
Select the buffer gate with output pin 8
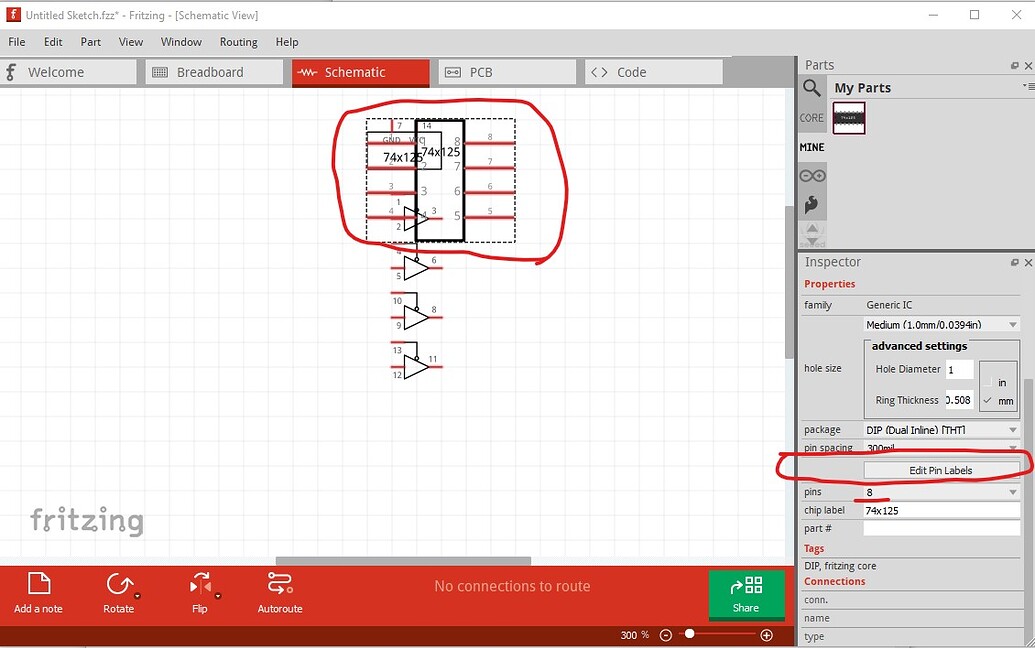[416, 317]
